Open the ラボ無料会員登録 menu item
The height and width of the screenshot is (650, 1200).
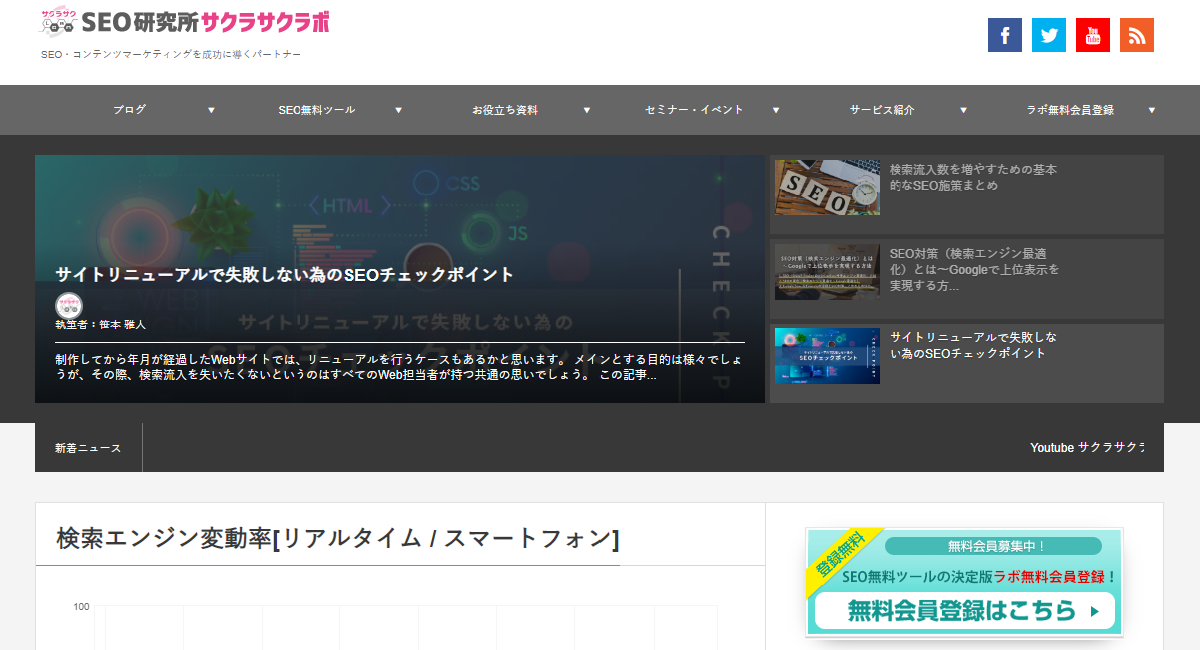pos(1069,110)
